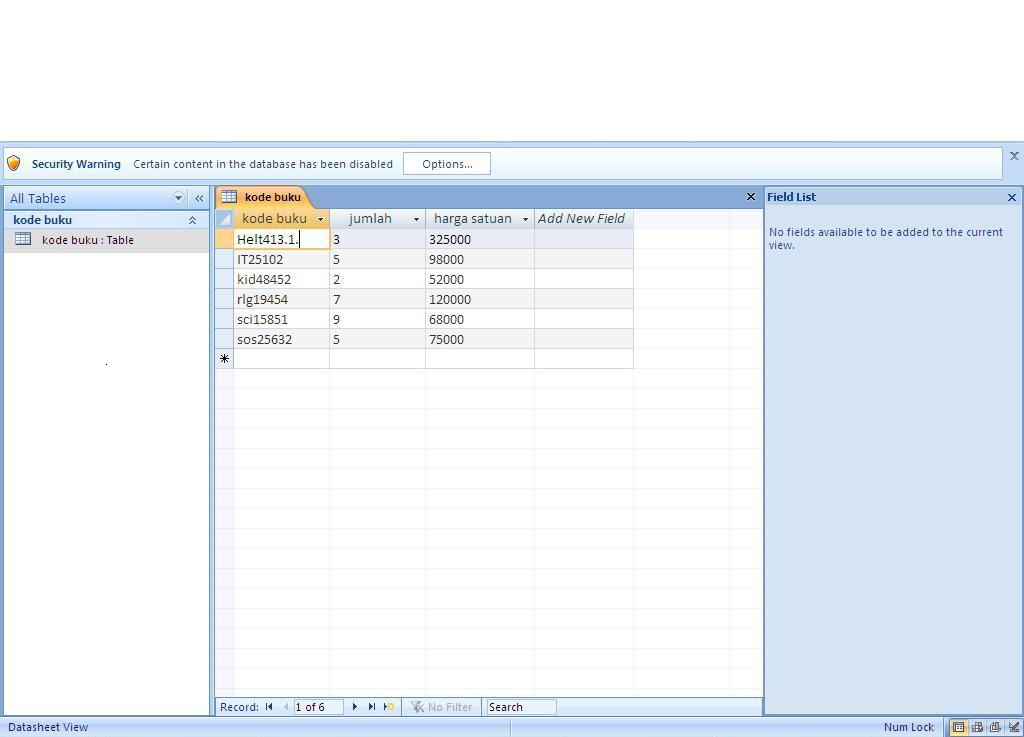
Task: Close the kode buku table window
Action: point(750,196)
